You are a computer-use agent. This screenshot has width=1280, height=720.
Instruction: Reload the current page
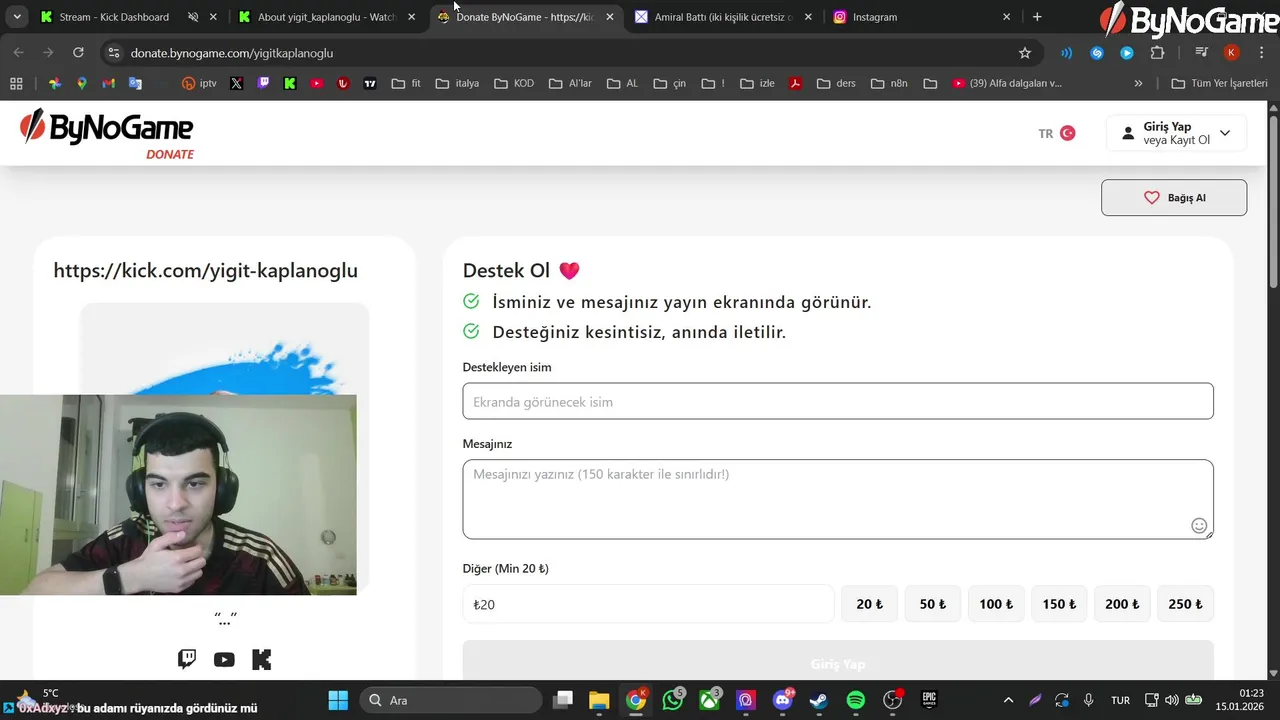point(78,53)
